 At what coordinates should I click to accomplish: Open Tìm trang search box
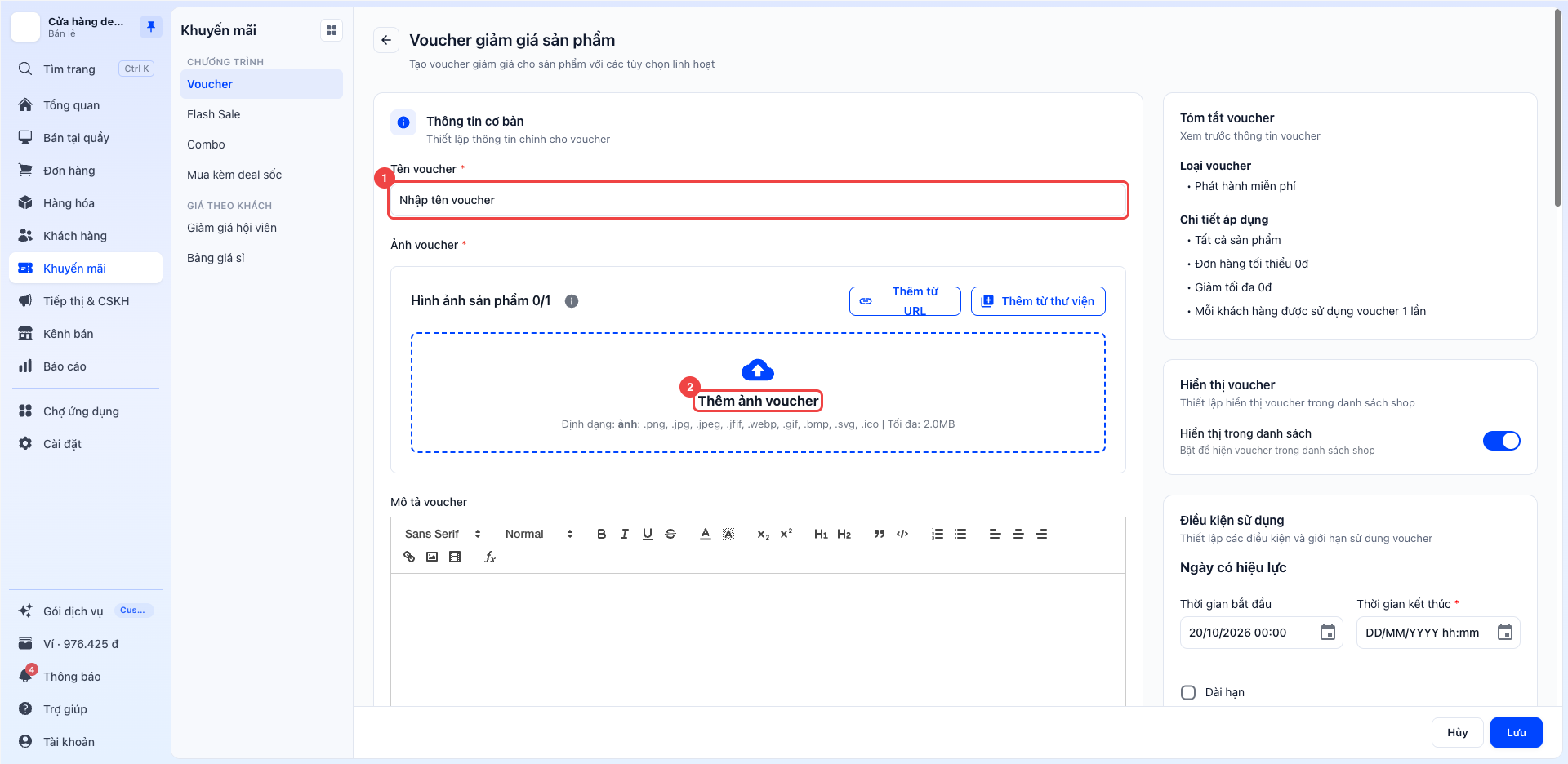coord(86,69)
